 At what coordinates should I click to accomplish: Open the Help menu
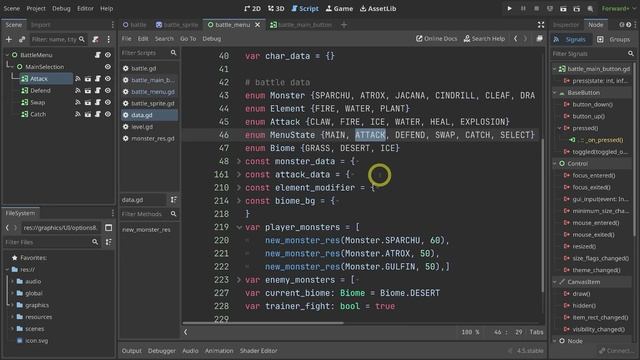[x=107, y=9]
